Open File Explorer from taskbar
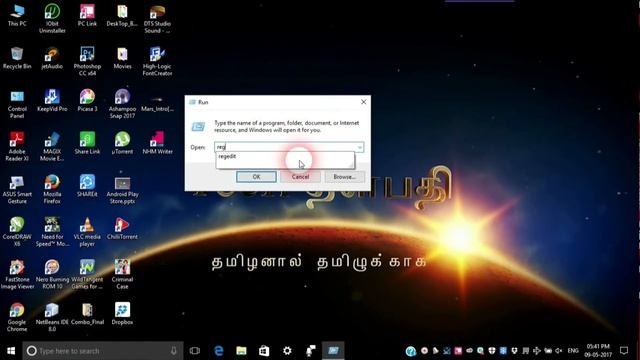640x360 pixels. pyautogui.click(x=242, y=351)
